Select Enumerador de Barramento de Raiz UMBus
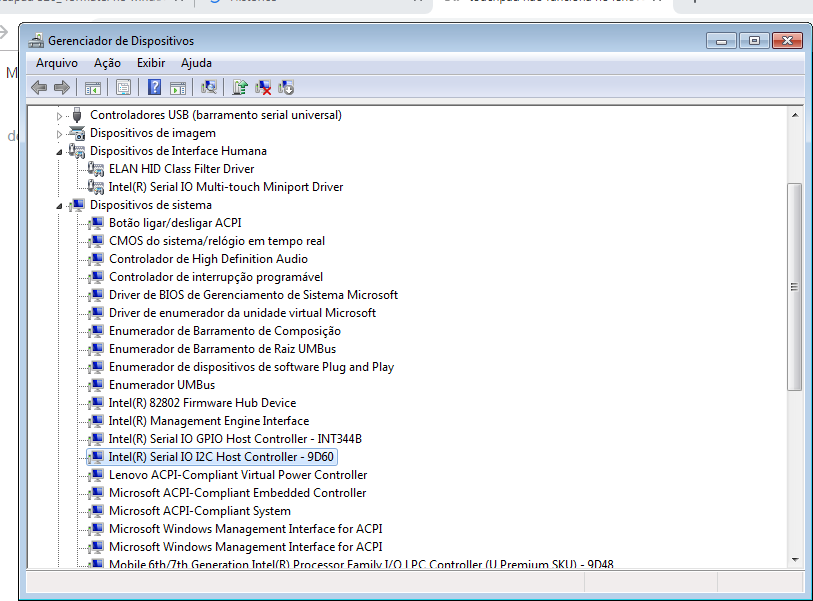 [222, 349]
